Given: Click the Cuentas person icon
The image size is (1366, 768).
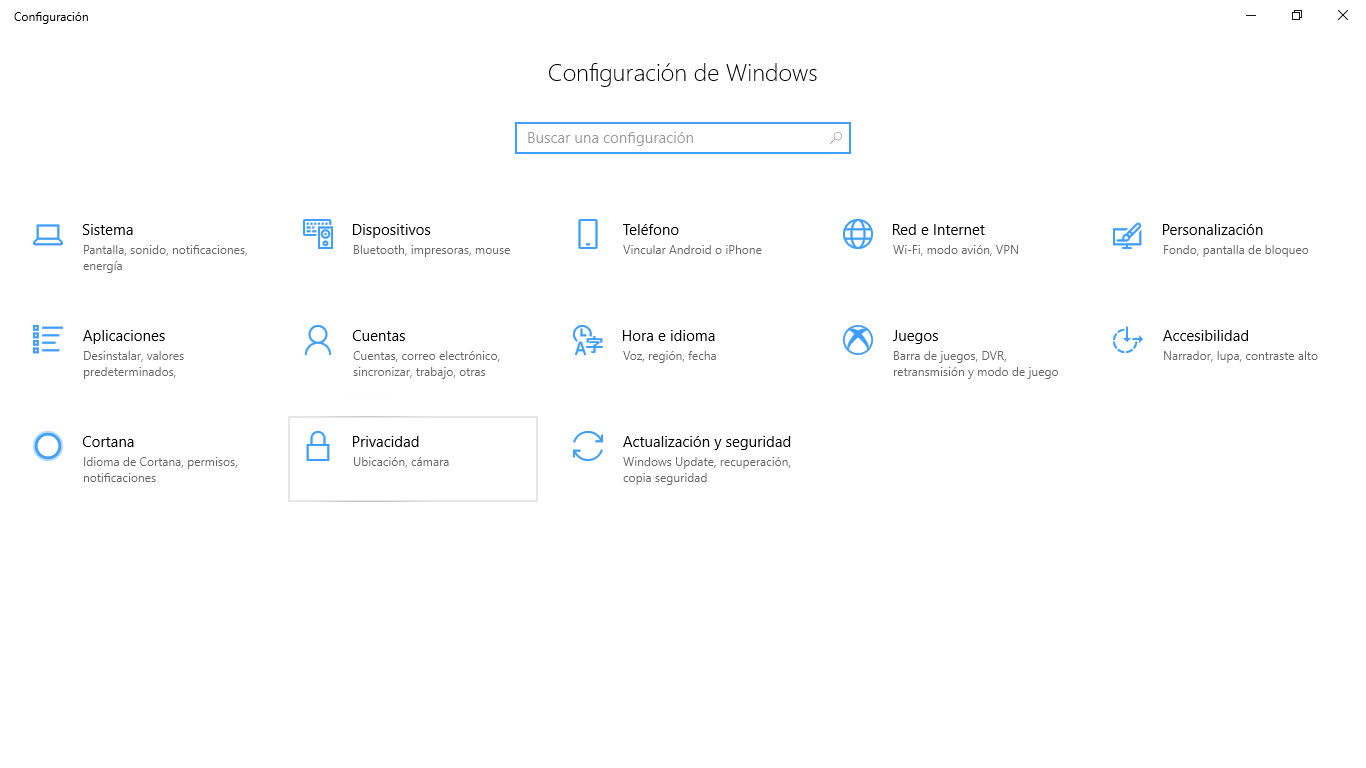Looking at the screenshot, I should click(x=318, y=340).
